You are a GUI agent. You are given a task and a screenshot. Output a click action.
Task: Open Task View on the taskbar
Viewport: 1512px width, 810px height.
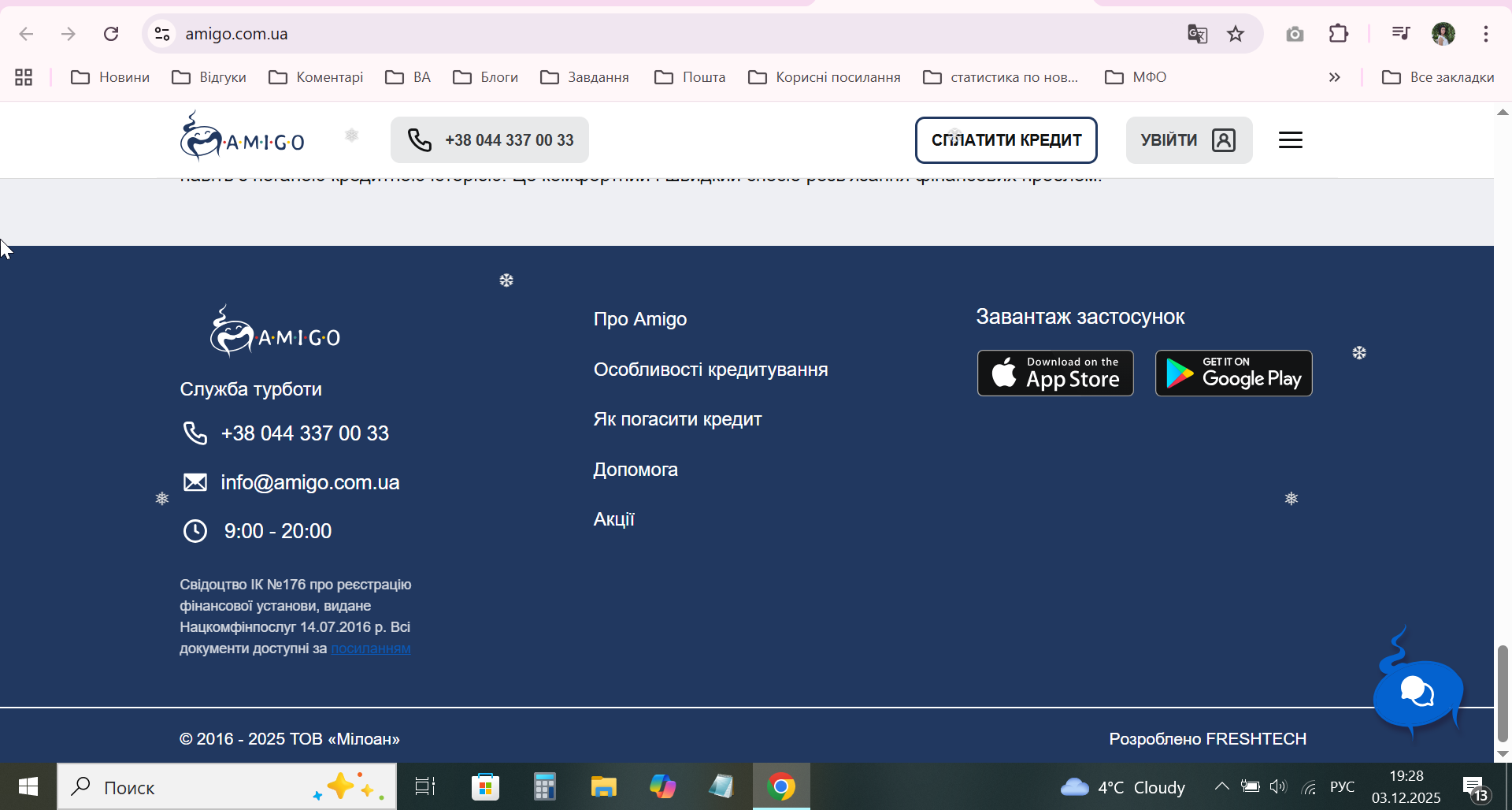point(425,786)
